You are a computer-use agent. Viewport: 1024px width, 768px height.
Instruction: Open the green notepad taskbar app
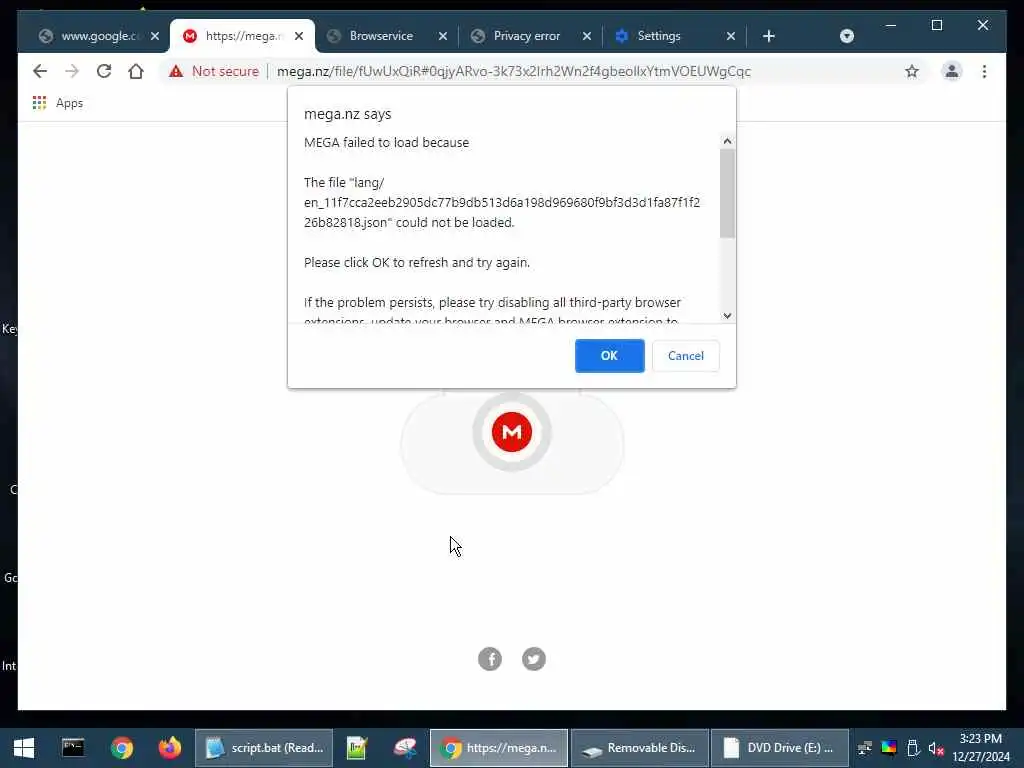[x=357, y=748]
